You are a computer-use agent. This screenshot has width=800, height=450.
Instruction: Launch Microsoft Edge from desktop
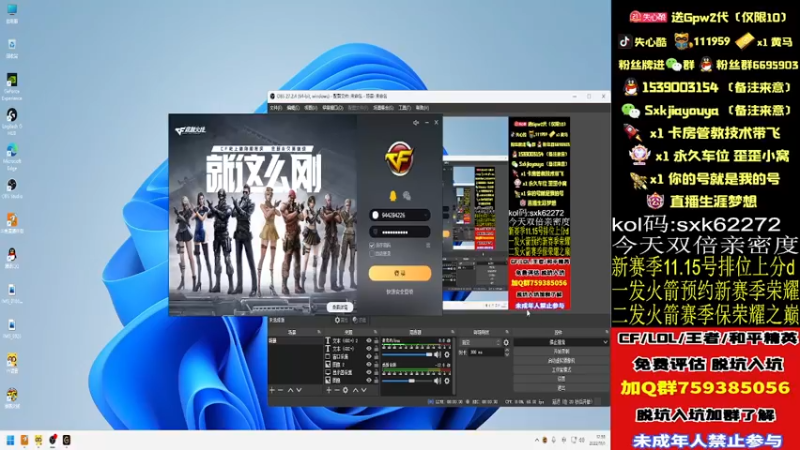[x=12, y=157]
